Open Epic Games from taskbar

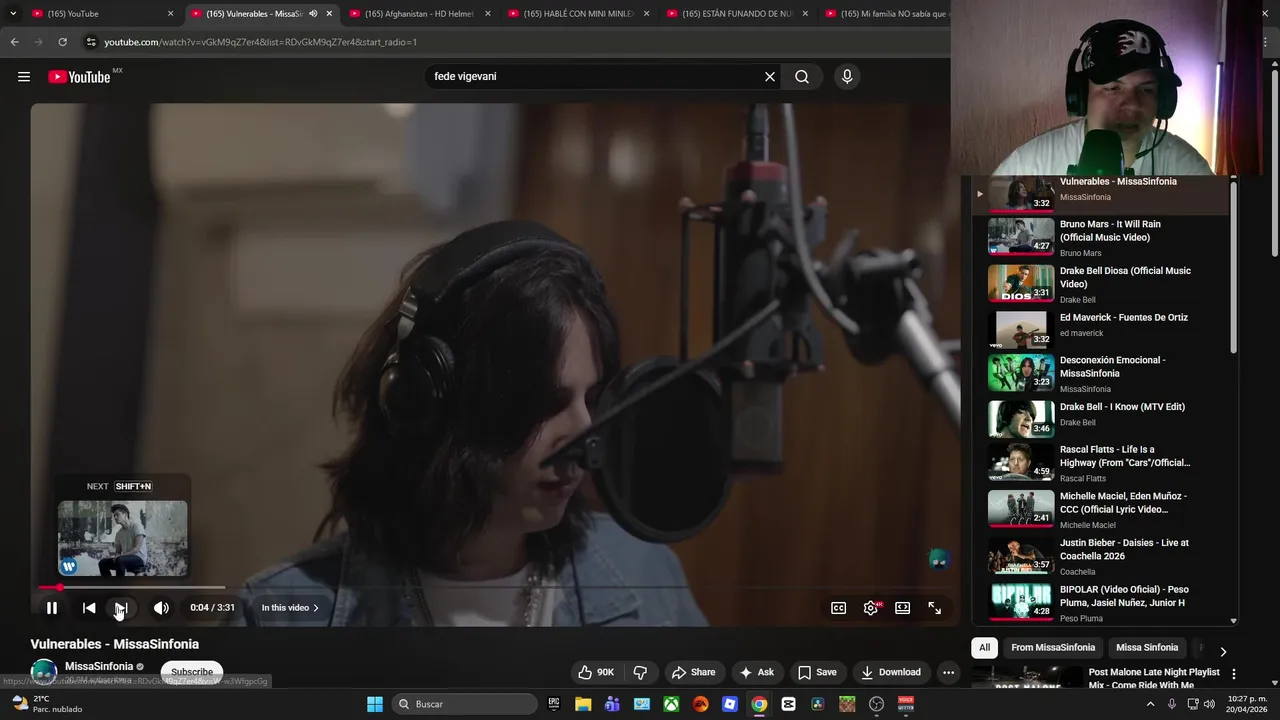coord(554,704)
